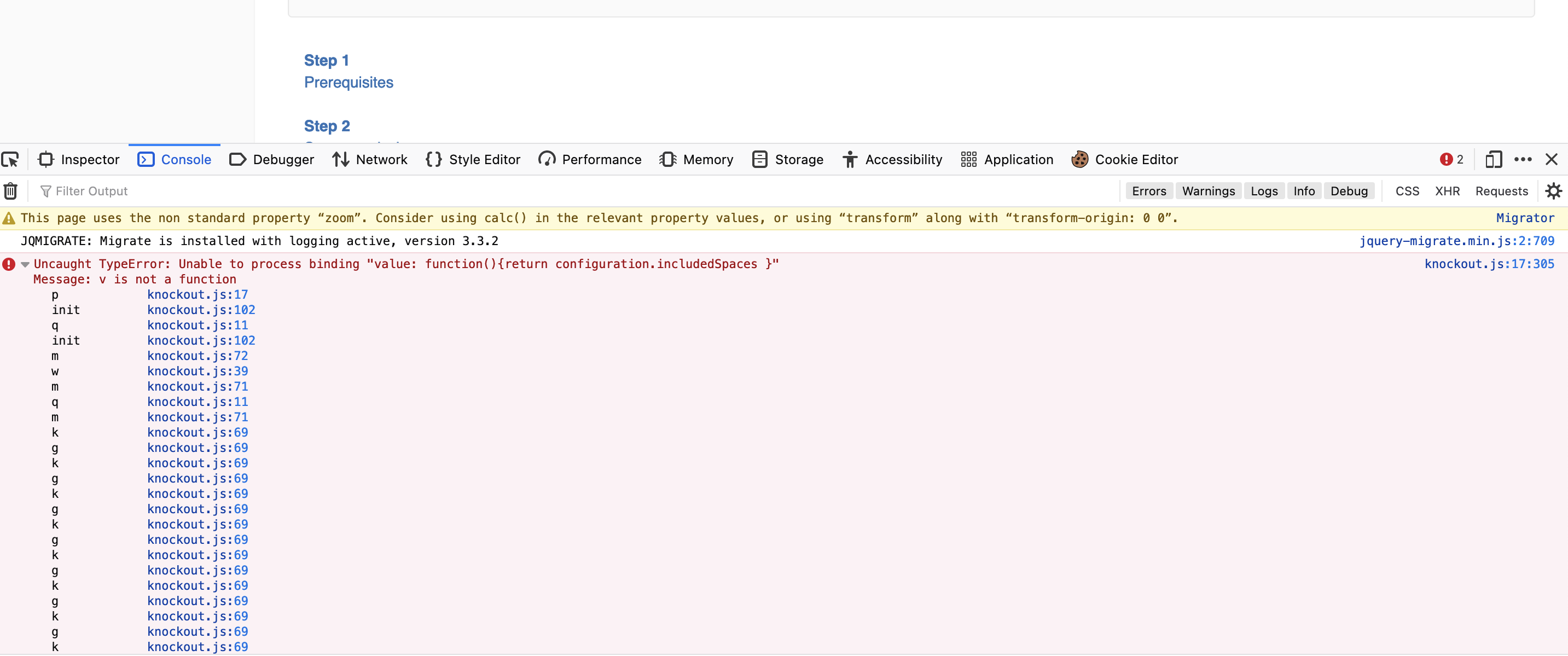Switch to the Inspector tab
Screen dimensions: 1568x656
click(90, 159)
